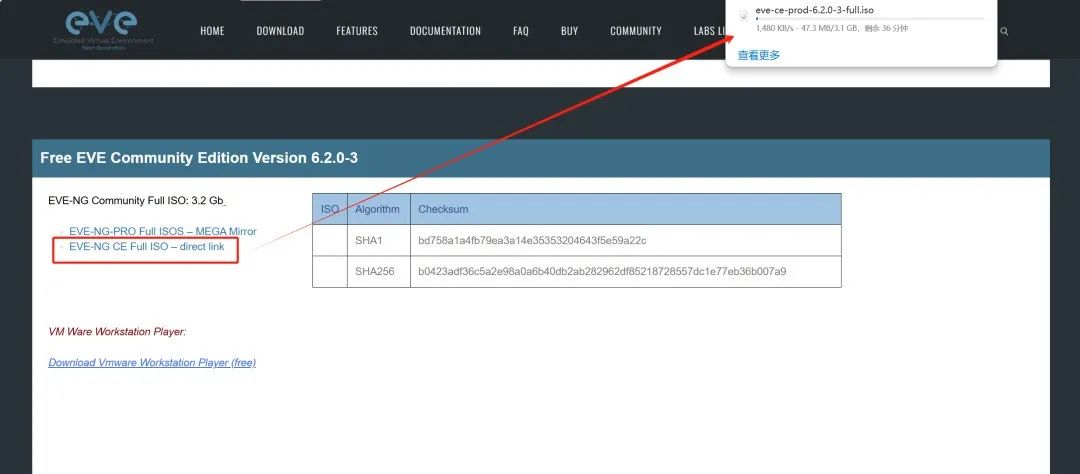Click the VM Ware Workstation Player: label
1080x474 pixels.
117,331
